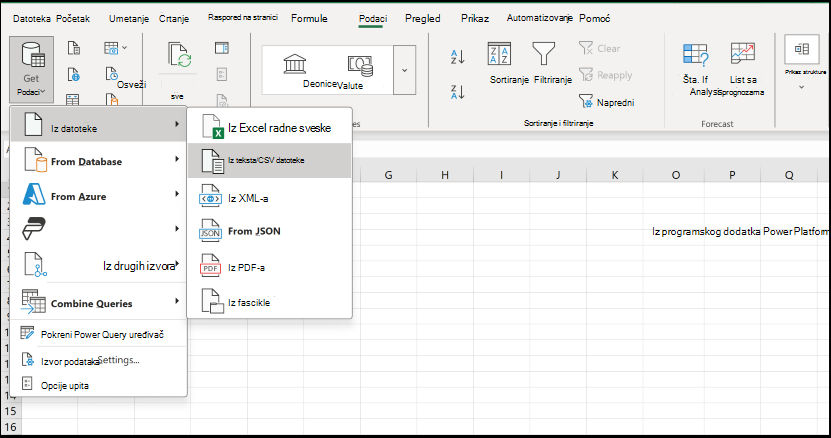
Task: Sort descending with the Z to A icon
Action: (x=457, y=92)
